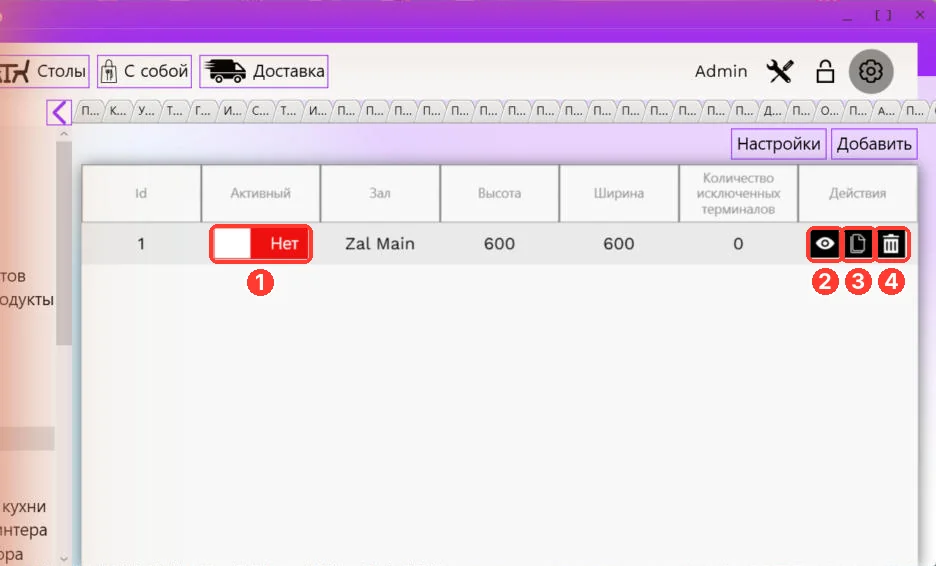Click the sidebar scrollbar up arrow
This screenshot has width=936, height=566.
[x=64, y=134]
